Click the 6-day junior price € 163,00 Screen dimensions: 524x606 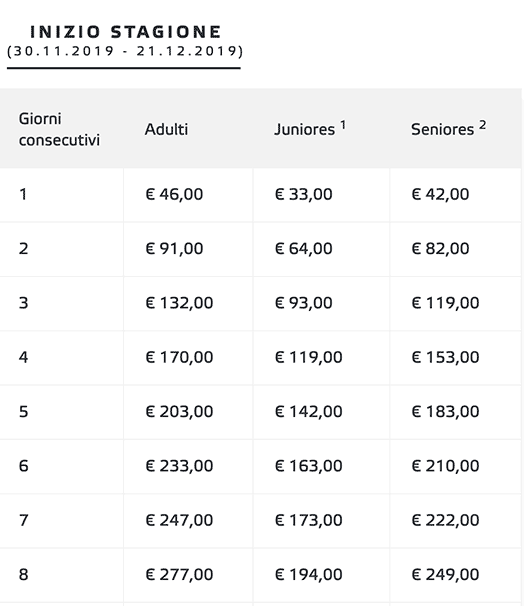tap(309, 466)
